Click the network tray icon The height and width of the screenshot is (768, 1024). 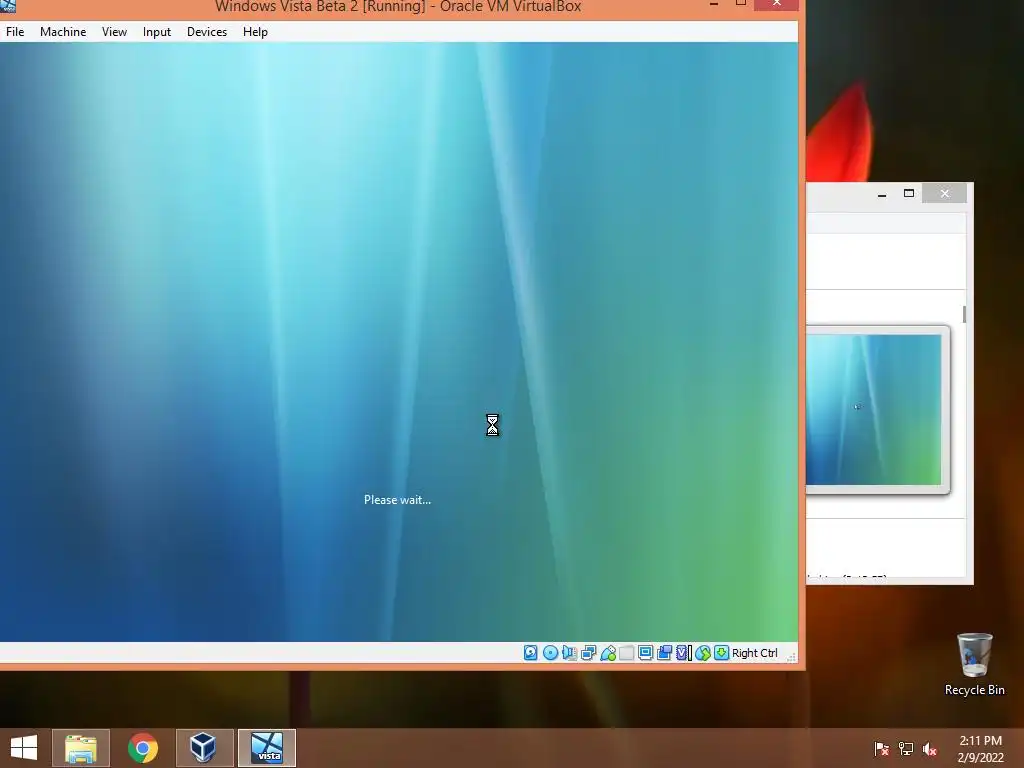[906, 748]
